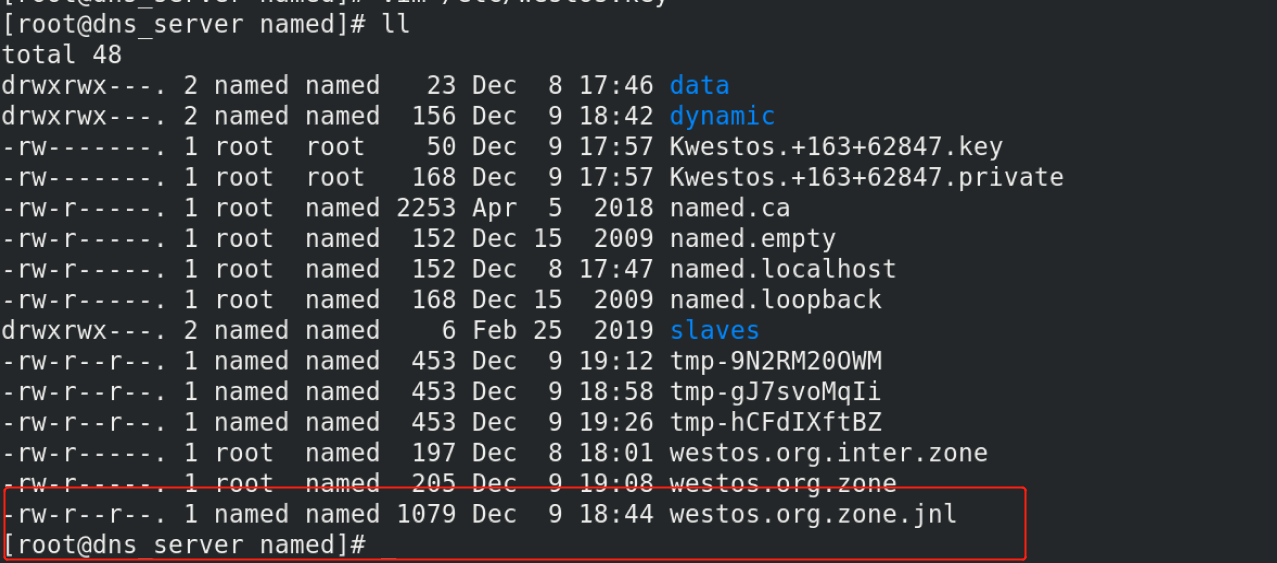Select the tmp-9N2RM20OWM file
The image size is (1277, 563).
pyautogui.click(x=775, y=362)
